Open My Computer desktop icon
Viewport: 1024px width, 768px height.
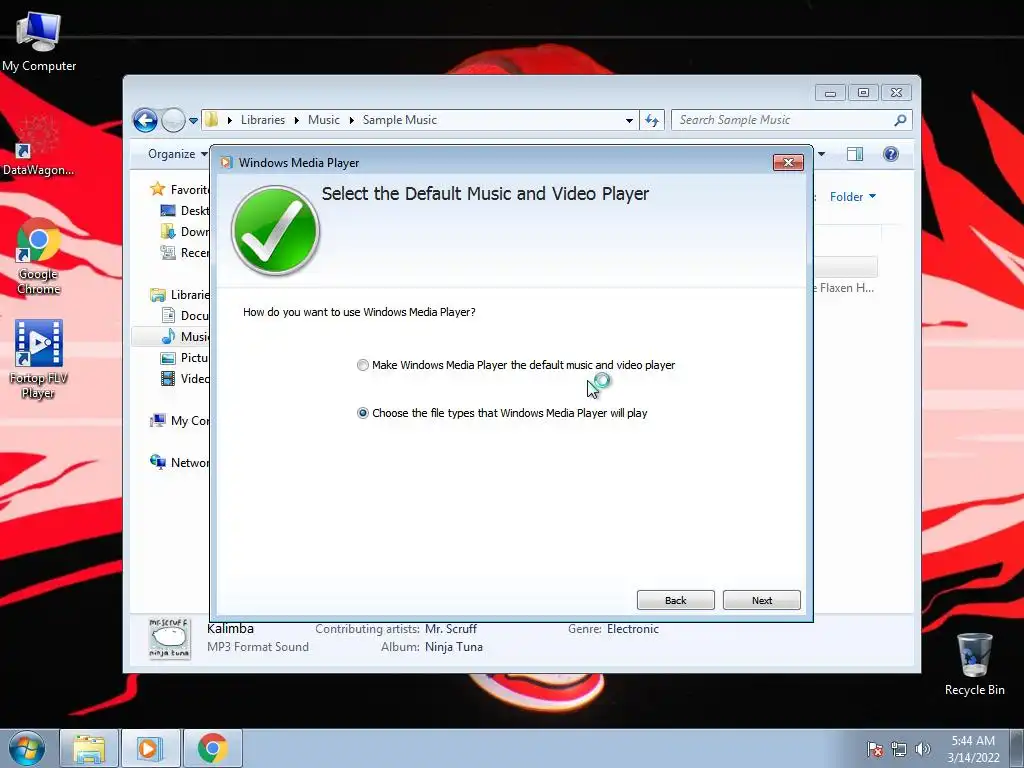click(x=39, y=41)
